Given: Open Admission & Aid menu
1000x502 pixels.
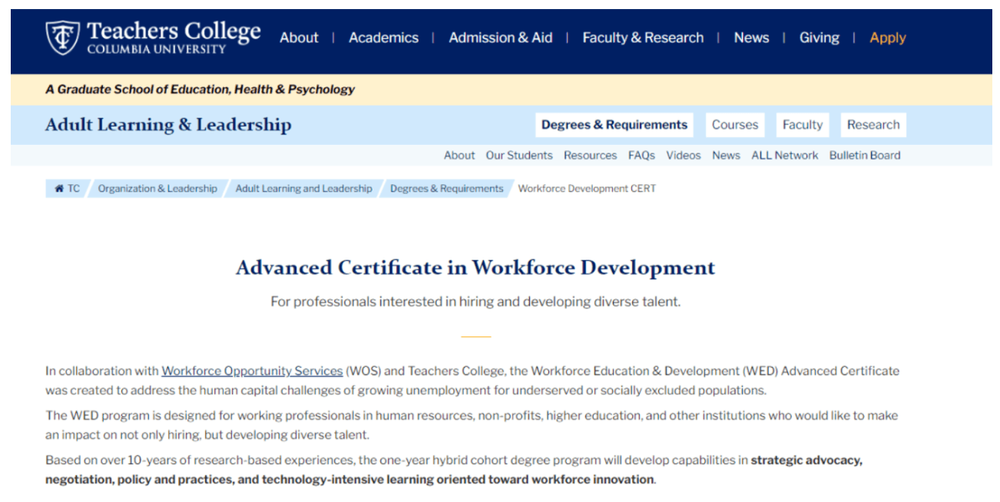Looking at the screenshot, I should [500, 38].
